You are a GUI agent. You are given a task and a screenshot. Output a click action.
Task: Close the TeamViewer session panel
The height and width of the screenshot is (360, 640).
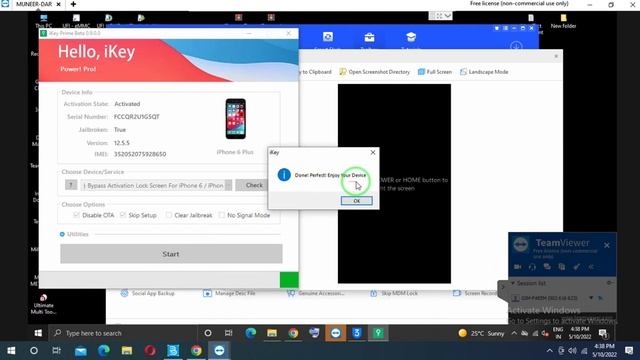click(607, 245)
